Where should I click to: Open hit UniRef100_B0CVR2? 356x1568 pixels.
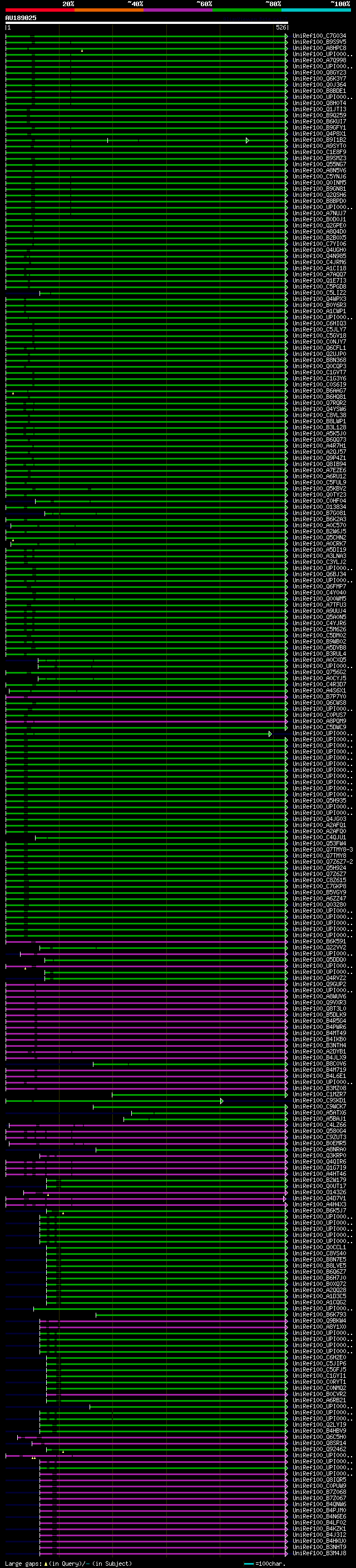pos(319,1394)
